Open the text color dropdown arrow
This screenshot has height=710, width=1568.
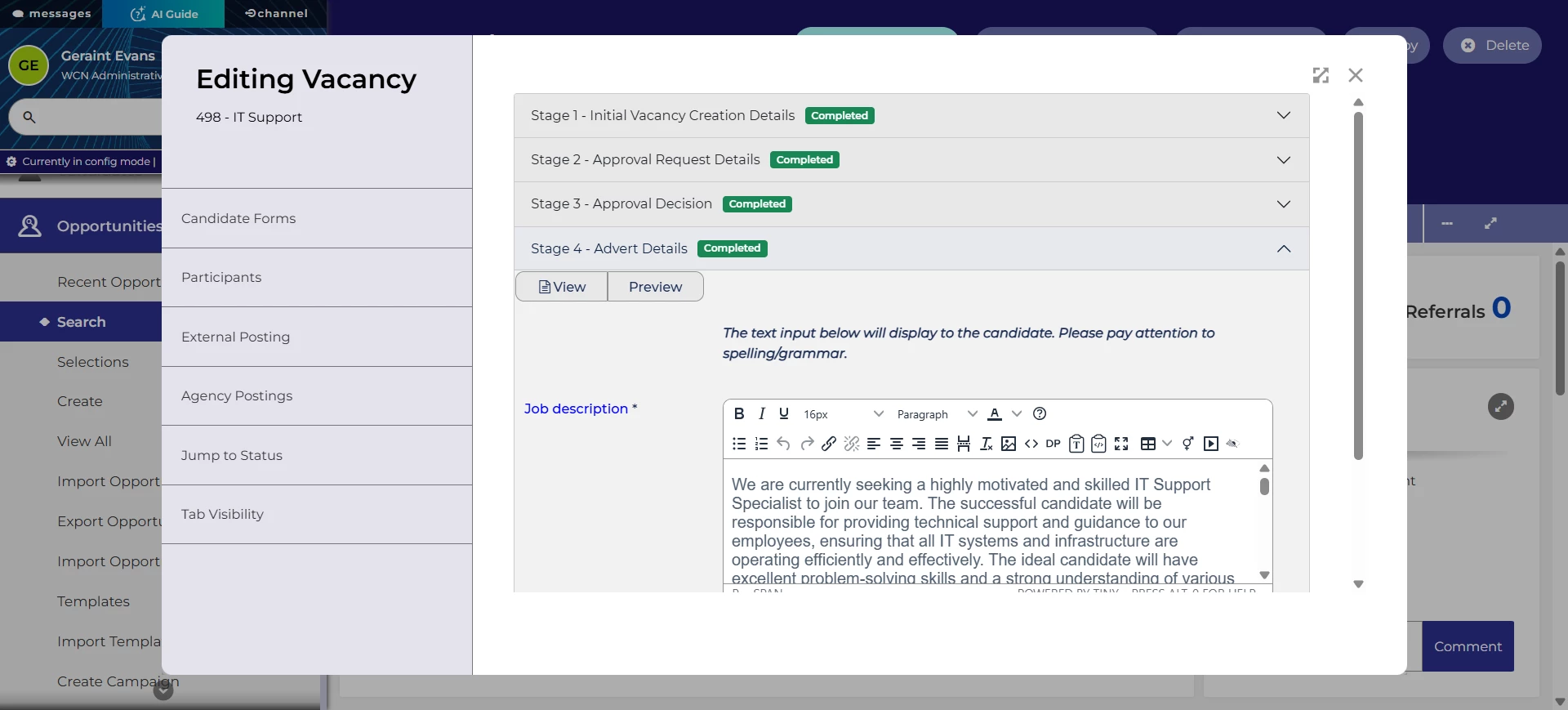click(1017, 413)
